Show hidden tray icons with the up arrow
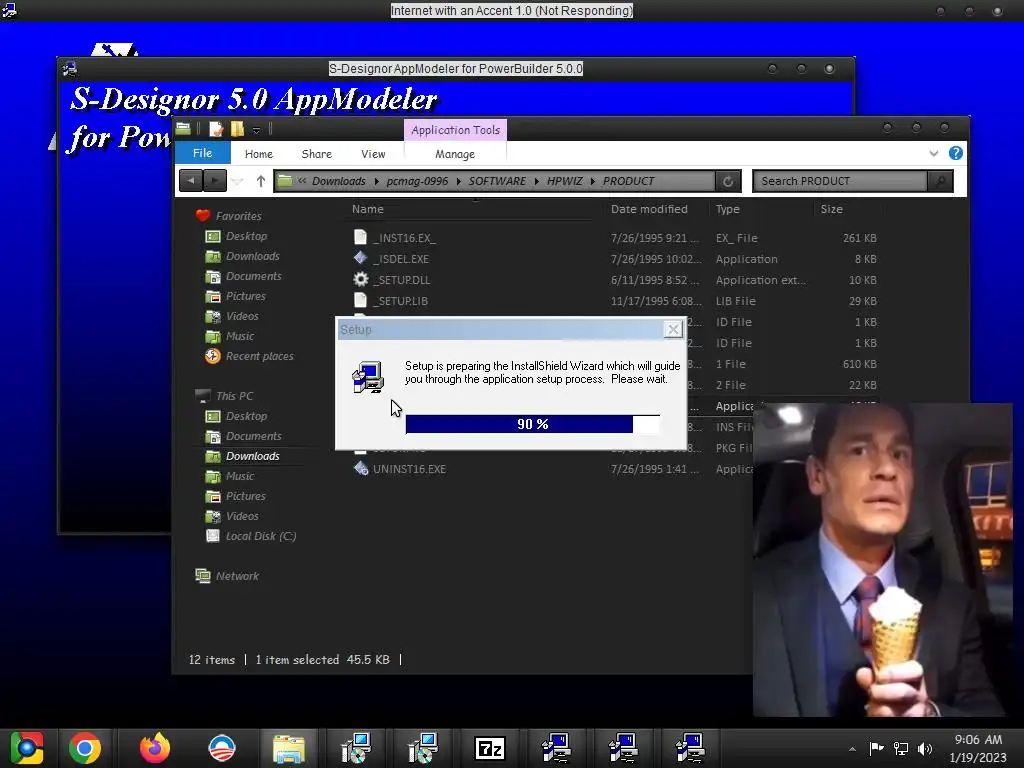 [x=852, y=749]
